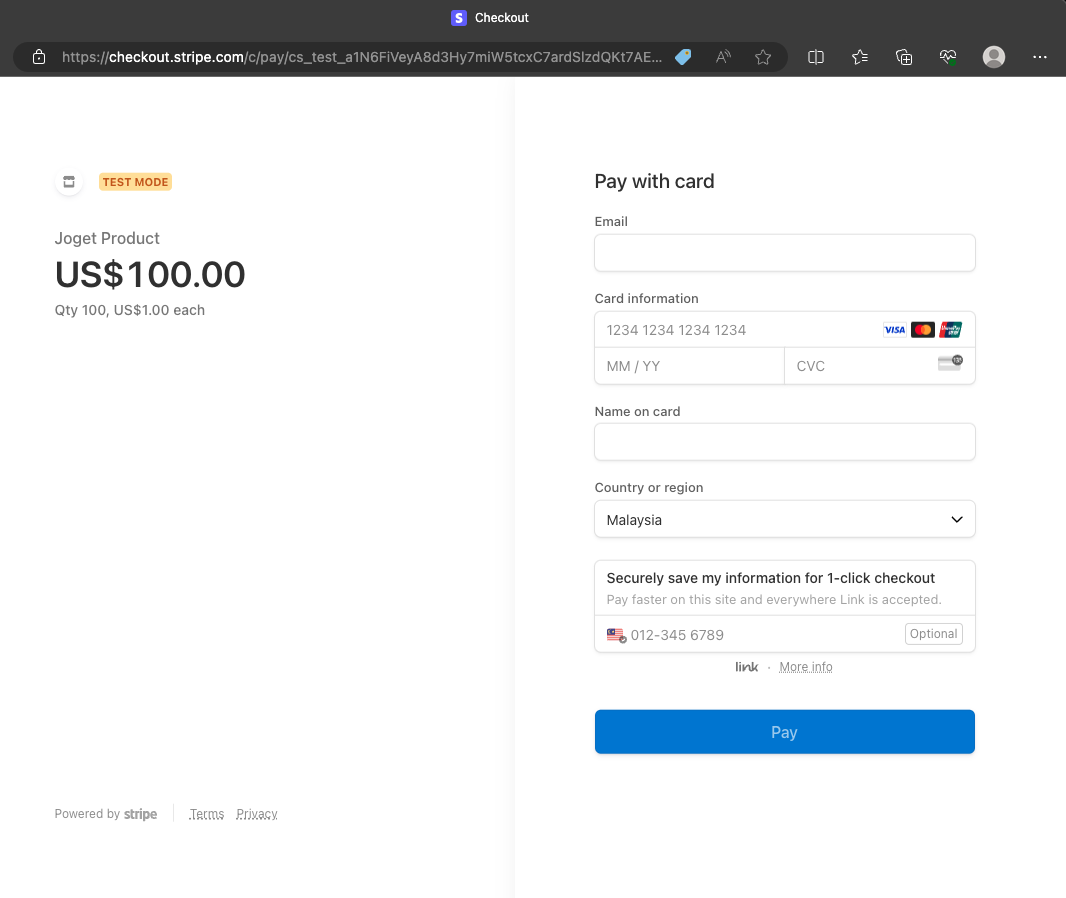Expand the Country or region dropdown
This screenshot has height=898, width=1066.
[784, 520]
